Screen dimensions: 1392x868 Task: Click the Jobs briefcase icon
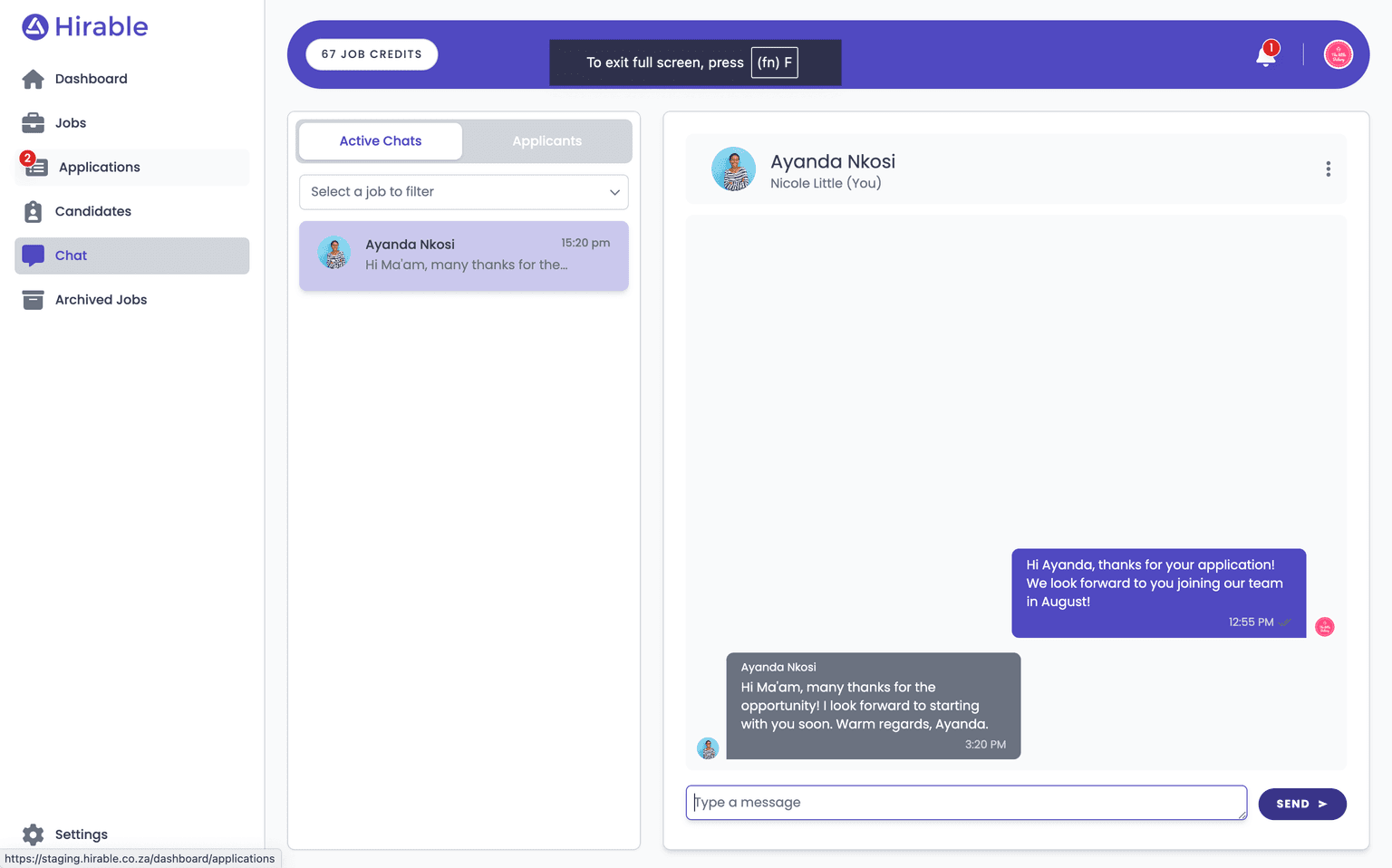coord(34,123)
